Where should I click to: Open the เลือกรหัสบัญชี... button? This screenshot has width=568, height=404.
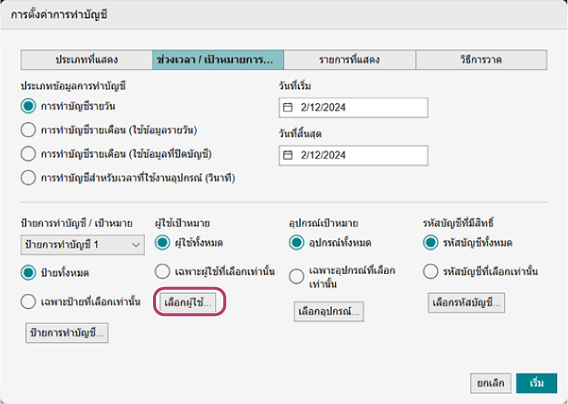pos(466,303)
